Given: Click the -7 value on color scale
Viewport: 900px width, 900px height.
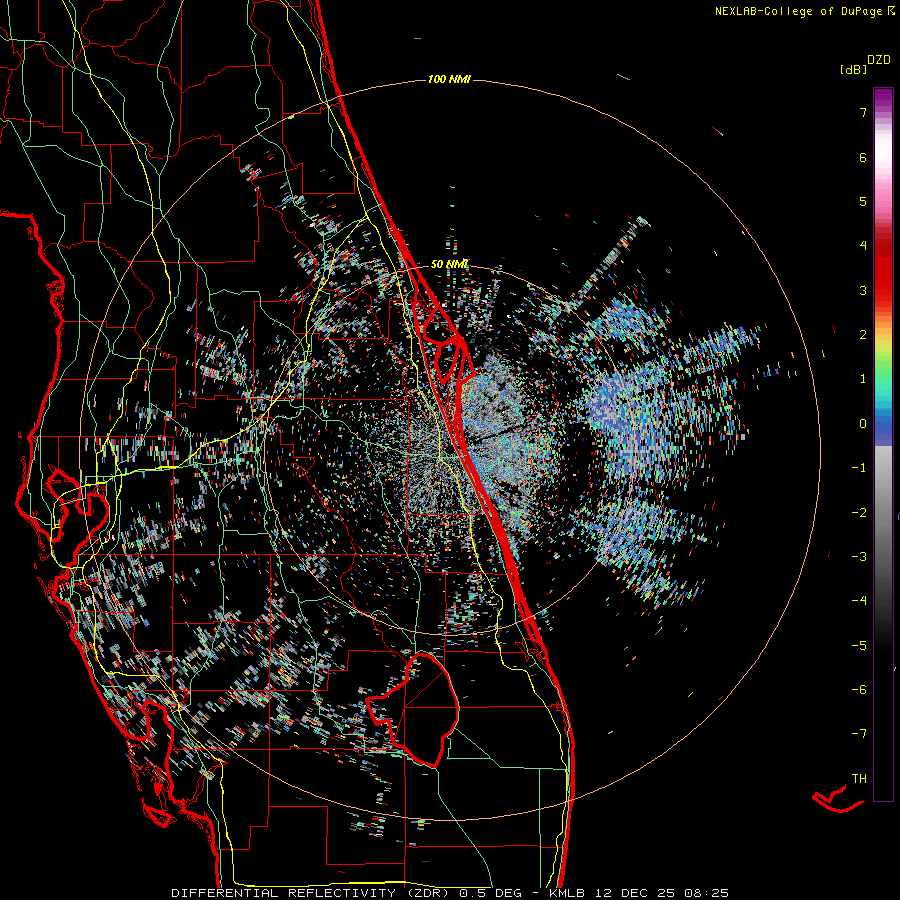Looking at the screenshot, I should [859, 734].
